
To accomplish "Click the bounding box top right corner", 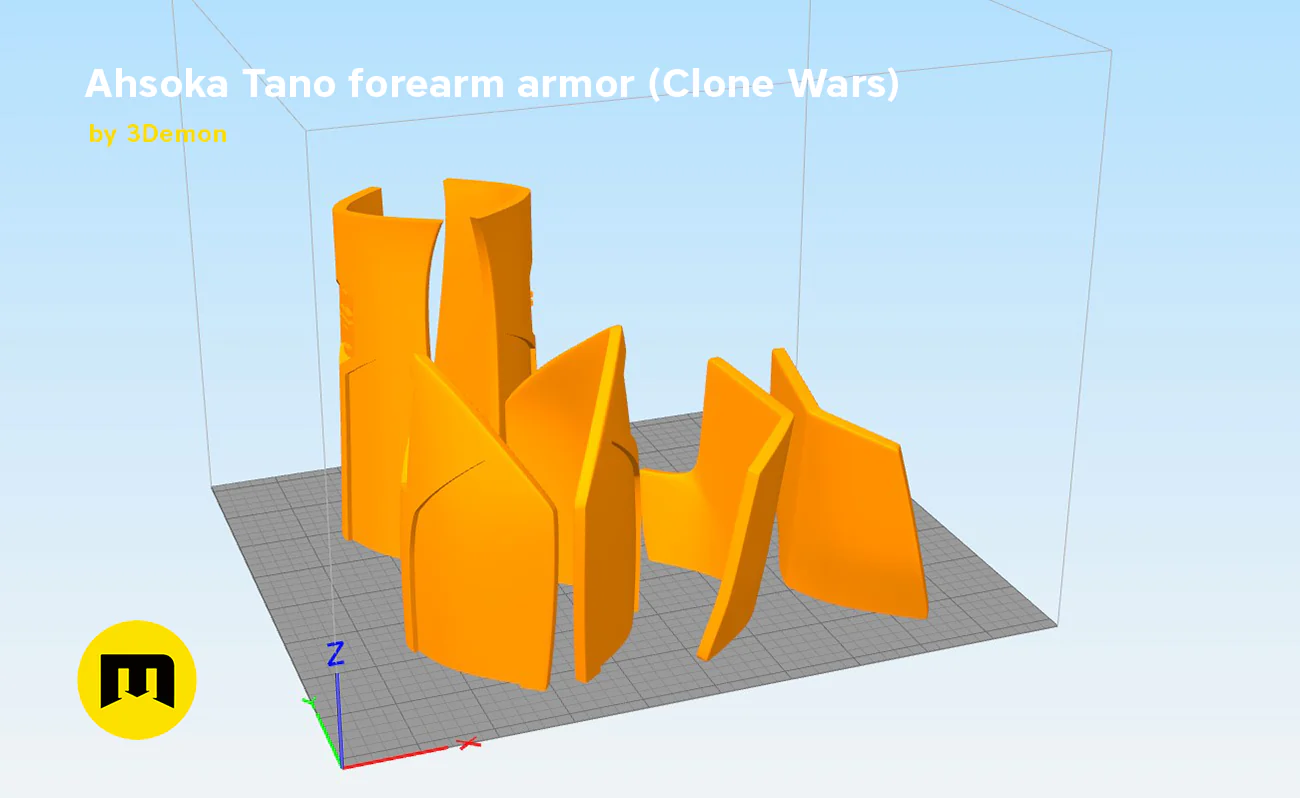I will (1110, 50).
